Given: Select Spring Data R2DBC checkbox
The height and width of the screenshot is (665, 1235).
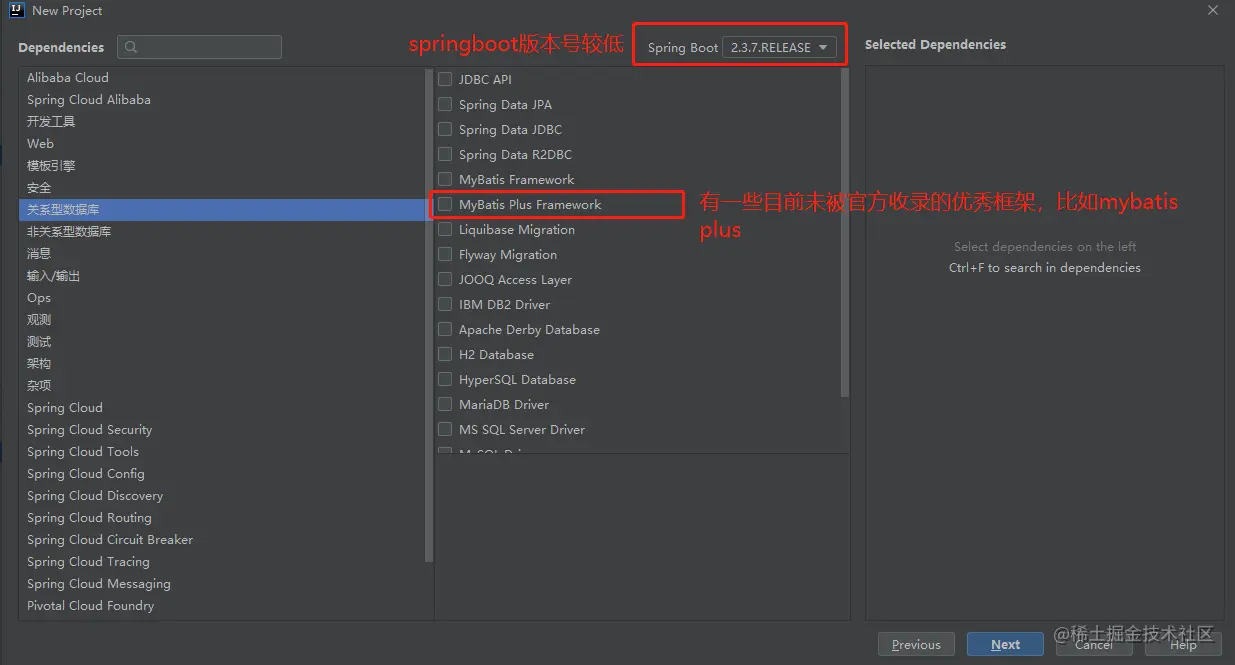Looking at the screenshot, I should (x=445, y=154).
